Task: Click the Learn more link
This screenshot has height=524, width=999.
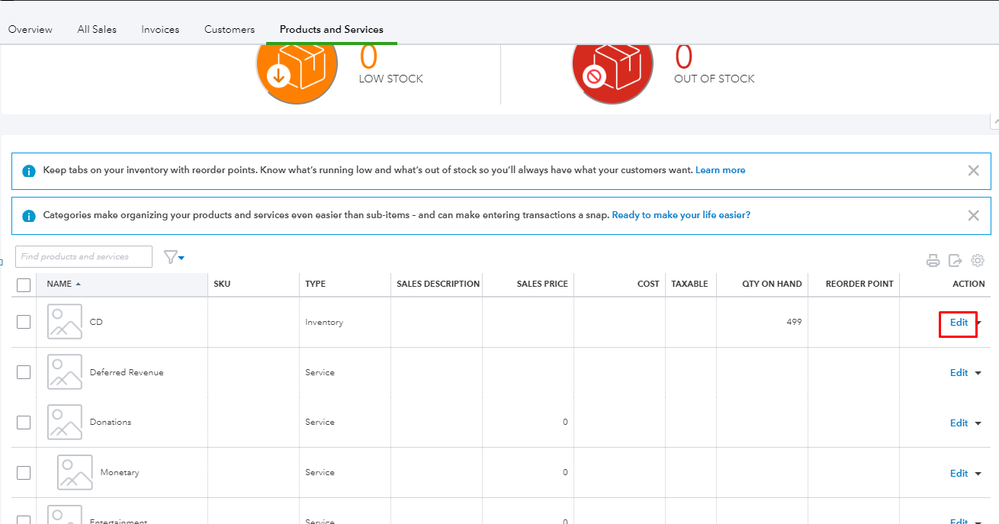Action: pyautogui.click(x=720, y=170)
